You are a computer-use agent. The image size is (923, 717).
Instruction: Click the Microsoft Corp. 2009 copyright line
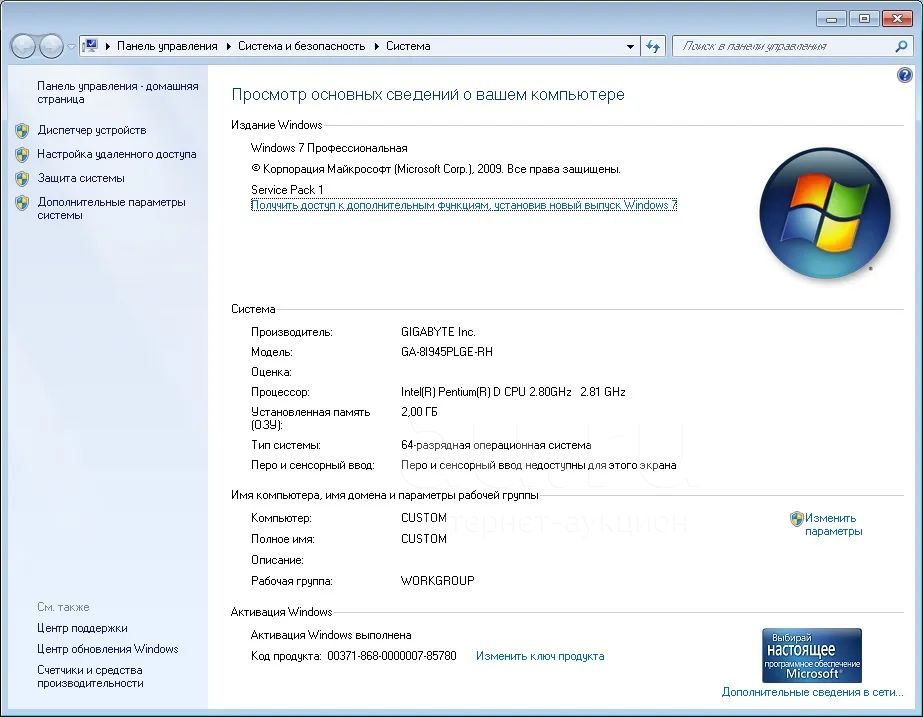coord(436,169)
